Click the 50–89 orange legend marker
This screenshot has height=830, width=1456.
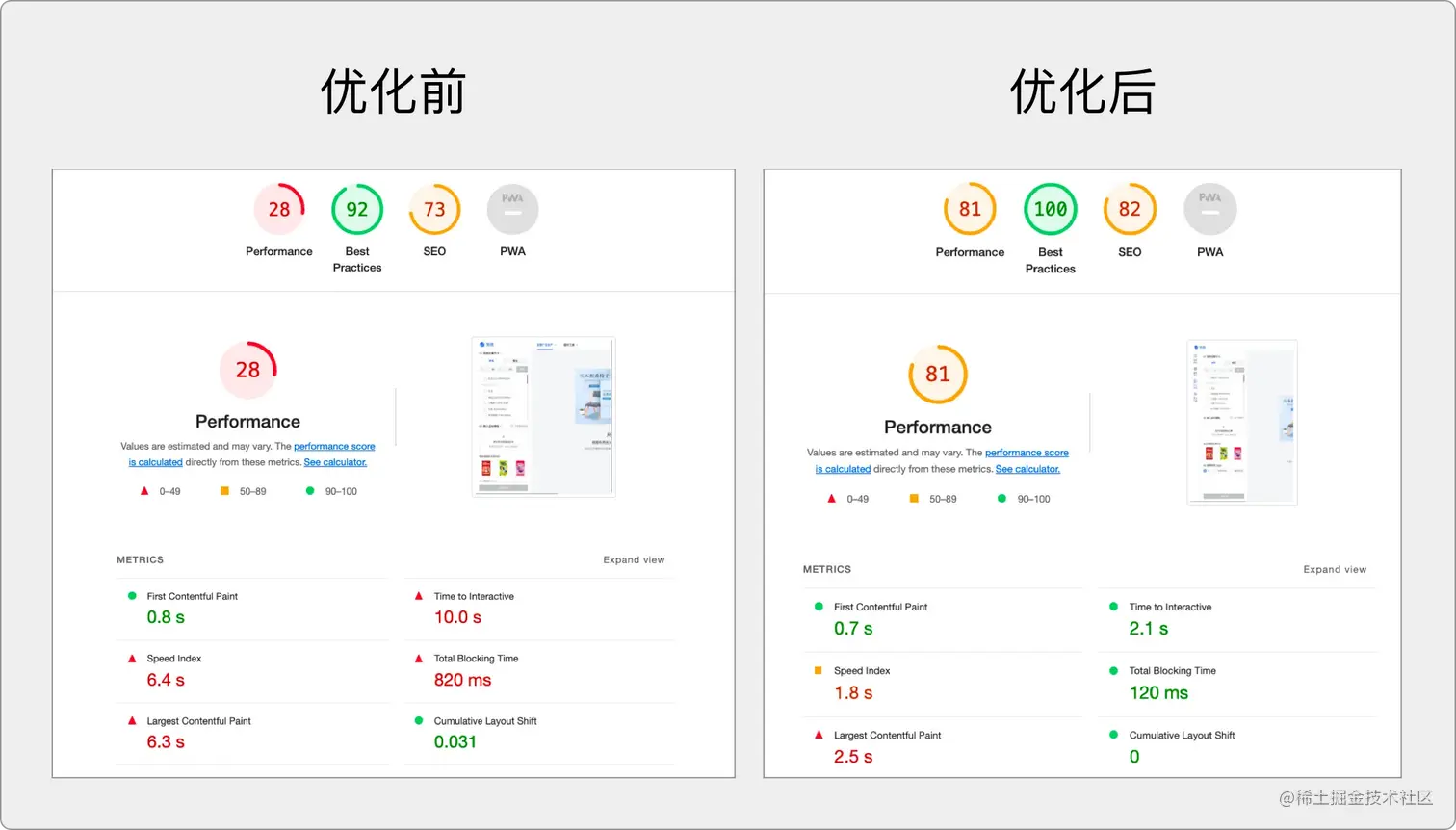pyautogui.click(x=222, y=491)
